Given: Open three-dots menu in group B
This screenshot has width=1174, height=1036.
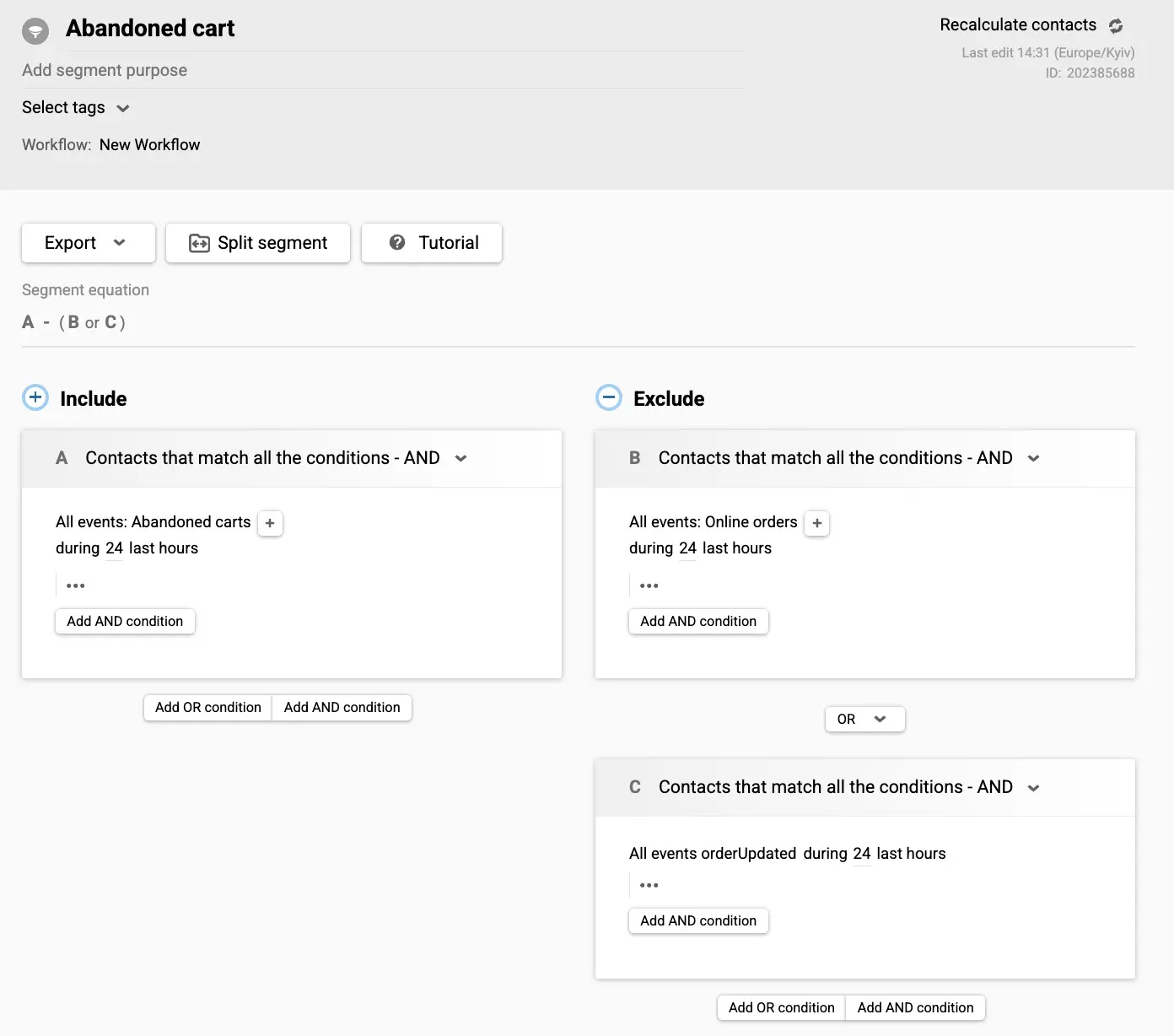Looking at the screenshot, I should tap(649, 585).
